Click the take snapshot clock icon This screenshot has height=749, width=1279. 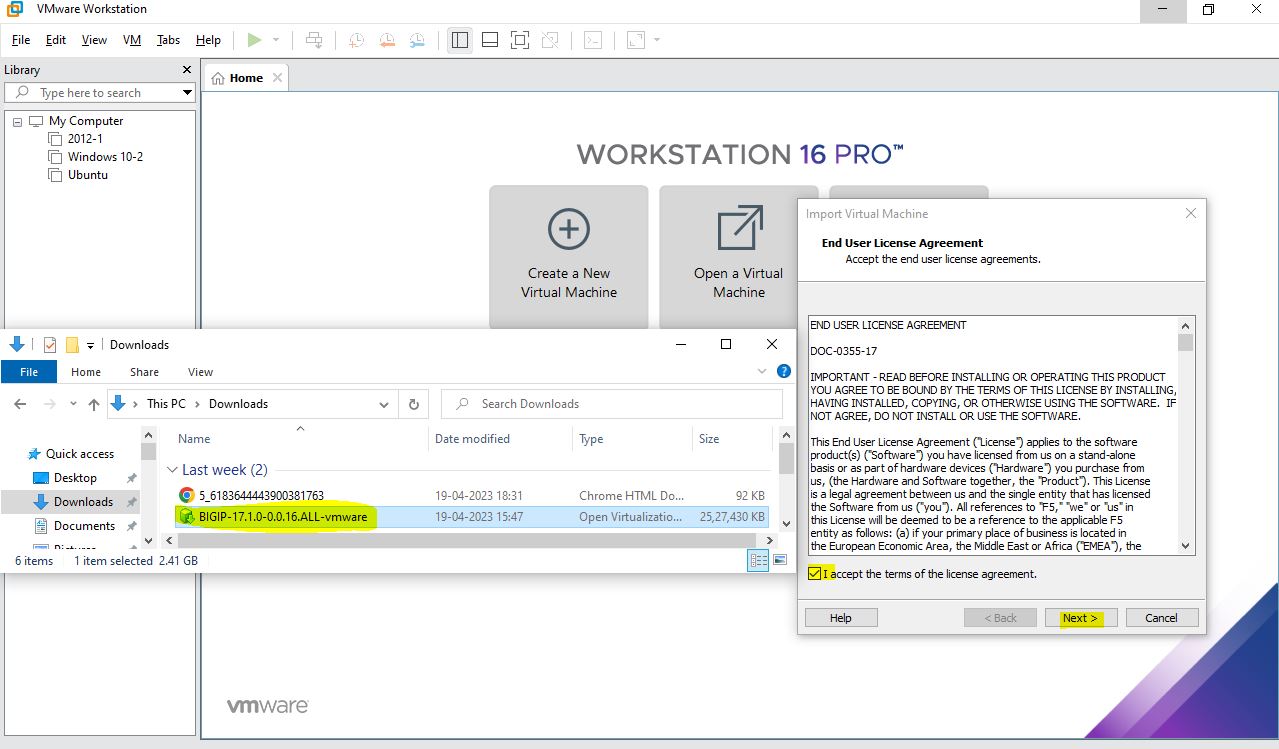click(356, 40)
